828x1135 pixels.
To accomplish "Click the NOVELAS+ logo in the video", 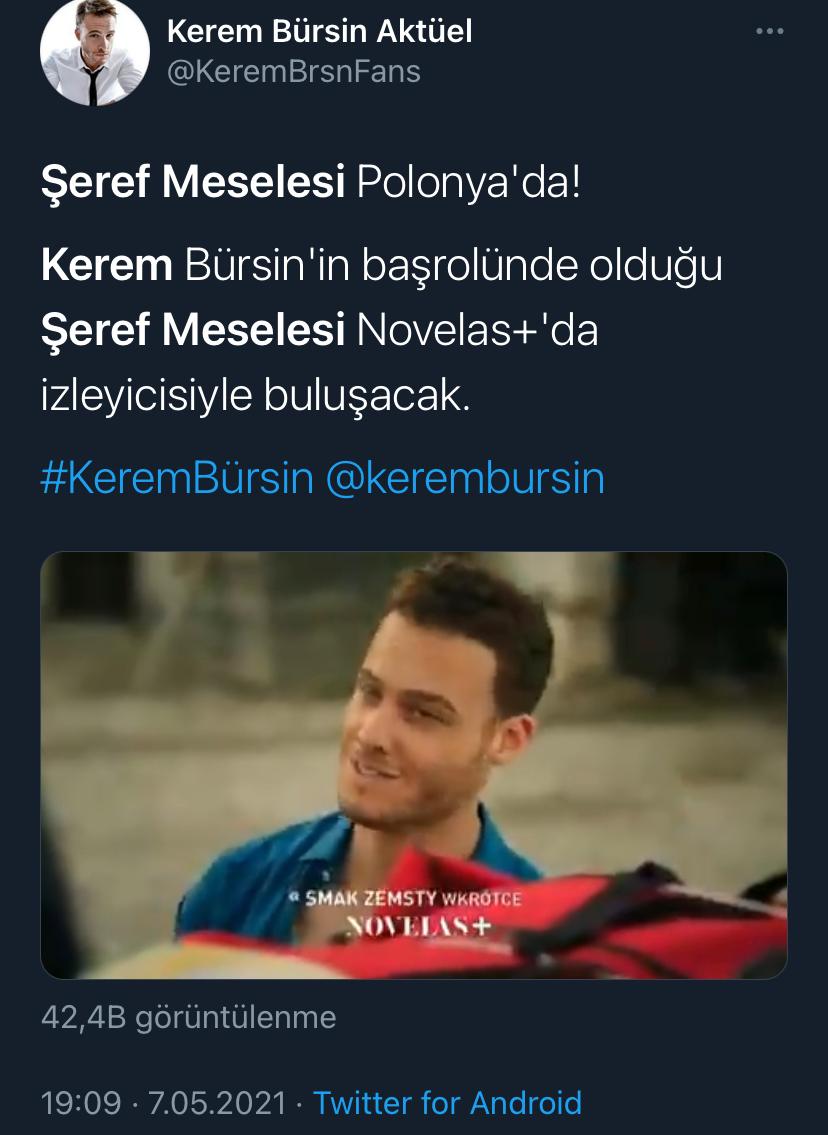I will click(x=418, y=926).
